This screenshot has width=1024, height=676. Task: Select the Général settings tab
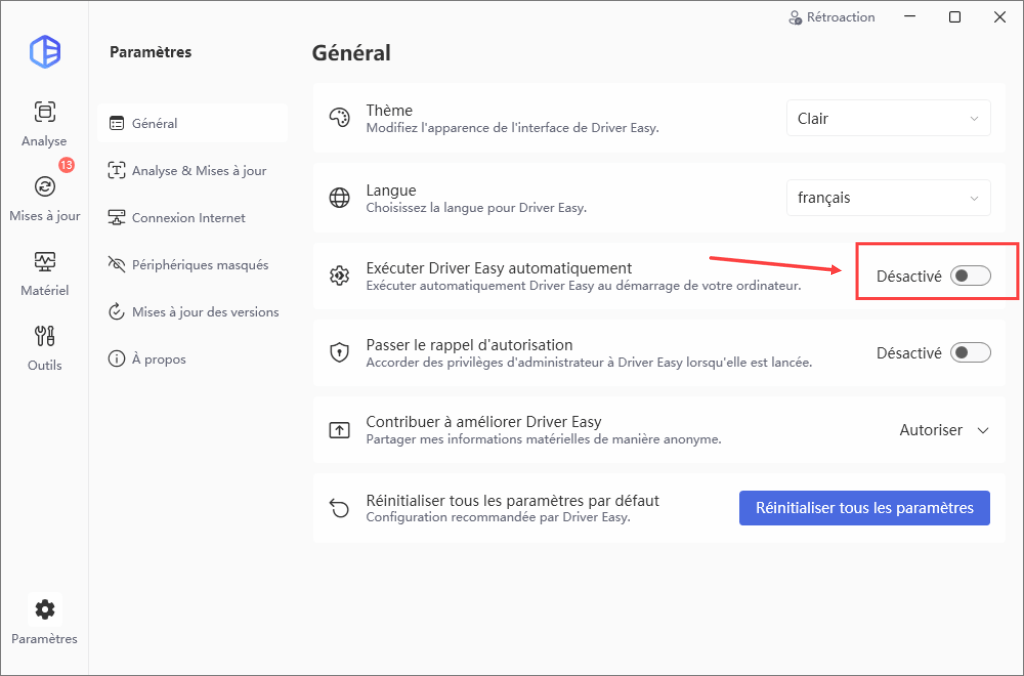193,123
